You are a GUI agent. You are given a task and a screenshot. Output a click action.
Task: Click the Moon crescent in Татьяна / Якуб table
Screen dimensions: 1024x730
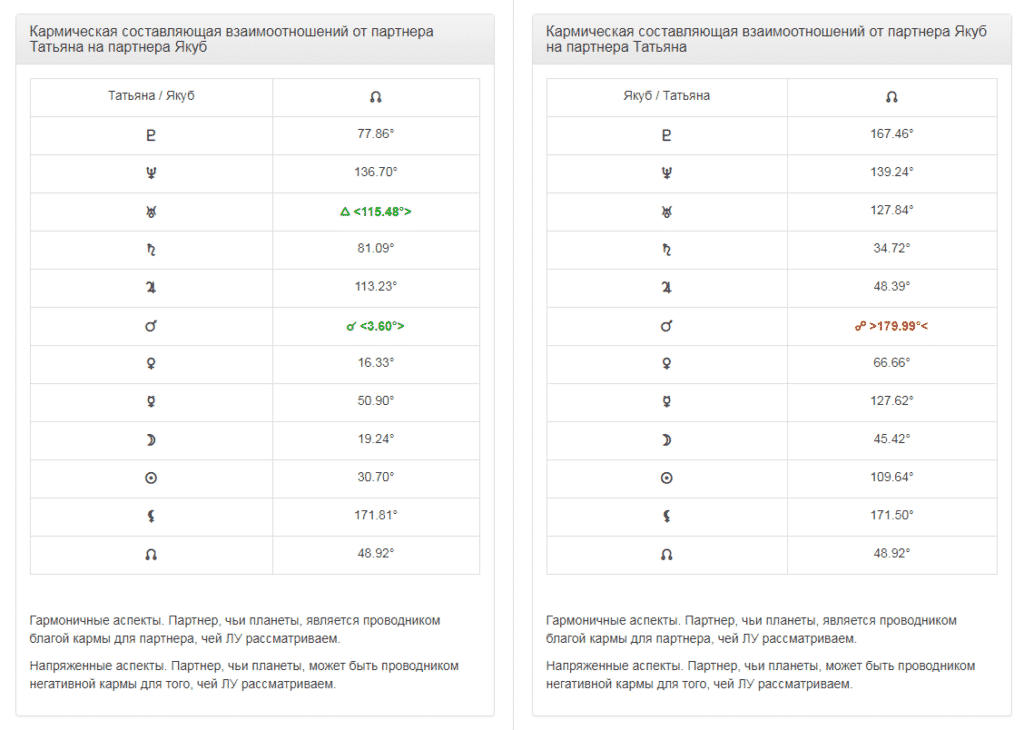(151, 440)
